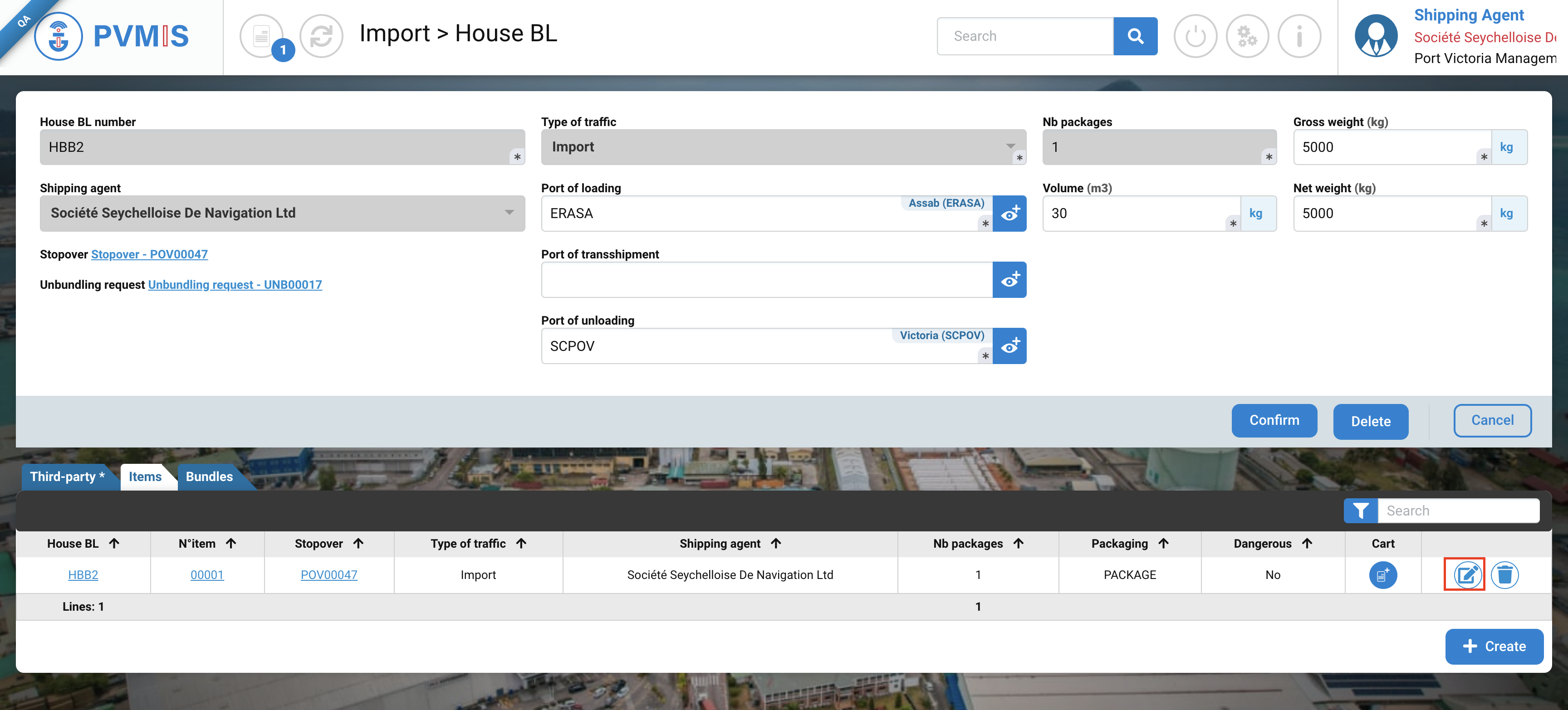Click the refresh circular arrows icon
The height and width of the screenshot is (710, 1568).
[x=321, y=36]
